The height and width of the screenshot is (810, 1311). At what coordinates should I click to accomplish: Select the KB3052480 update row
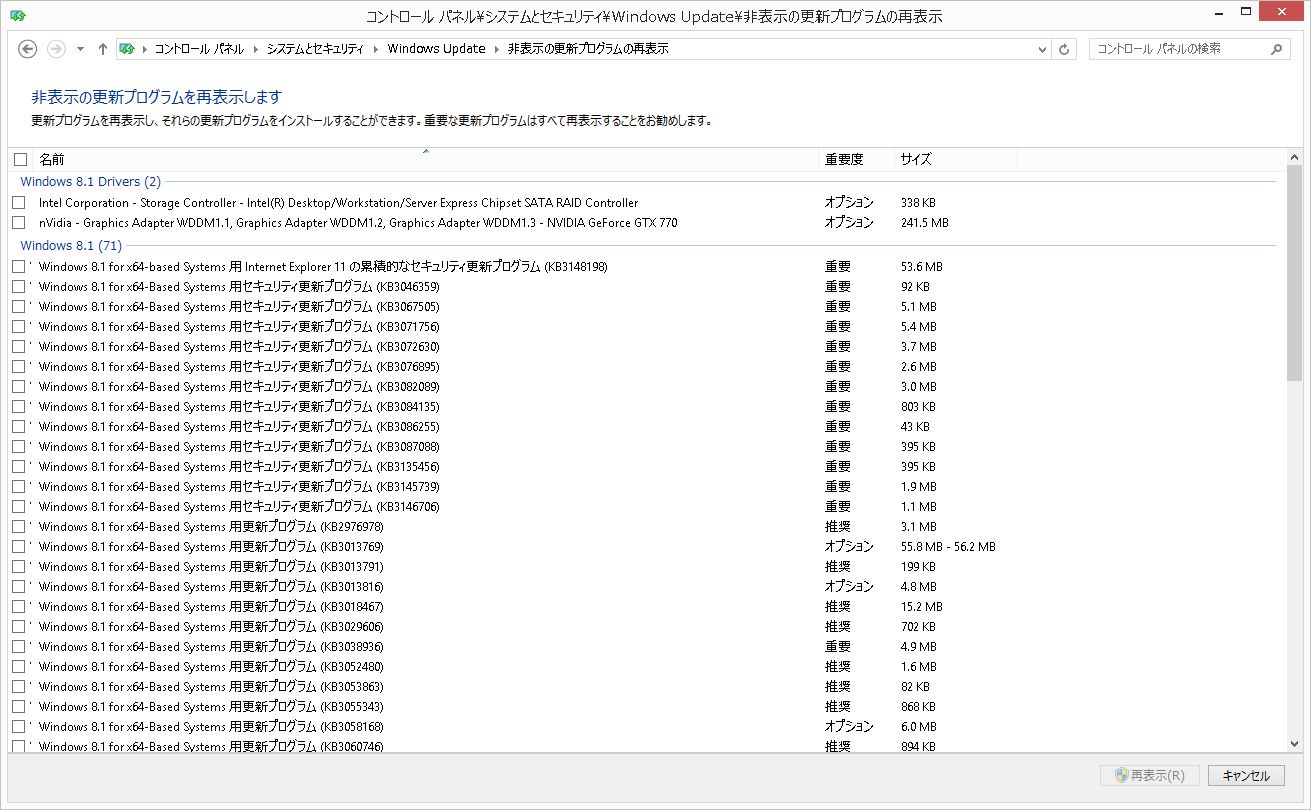pos(644,667)
